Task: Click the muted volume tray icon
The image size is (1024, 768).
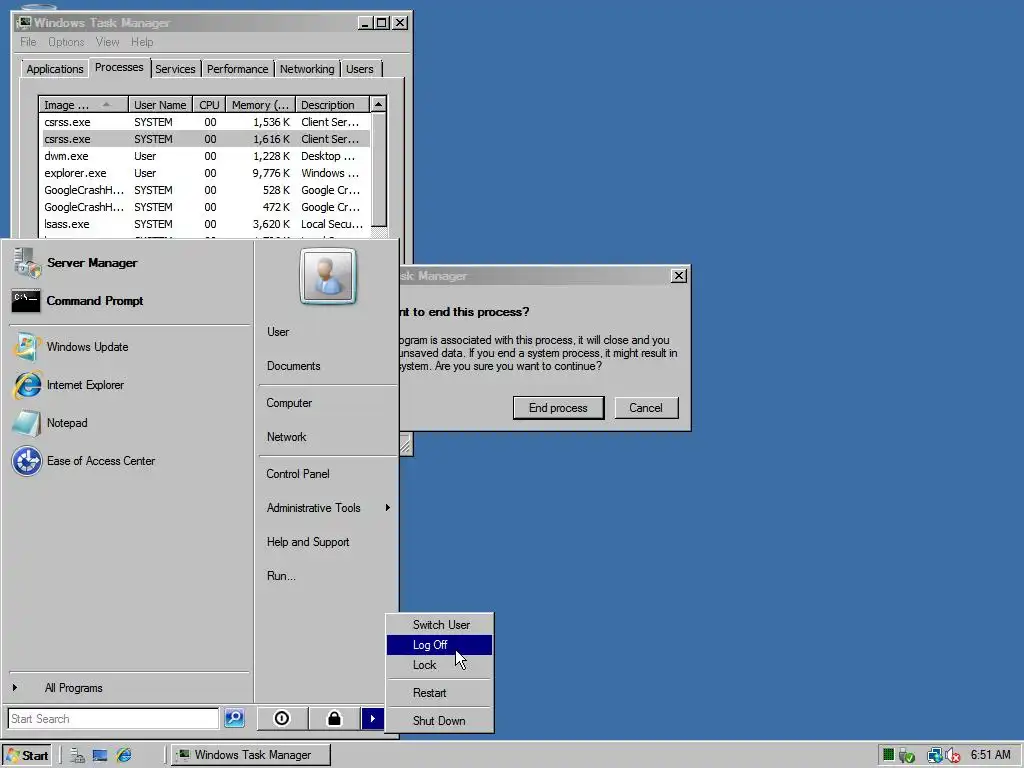Action: (x=952, y=755)
